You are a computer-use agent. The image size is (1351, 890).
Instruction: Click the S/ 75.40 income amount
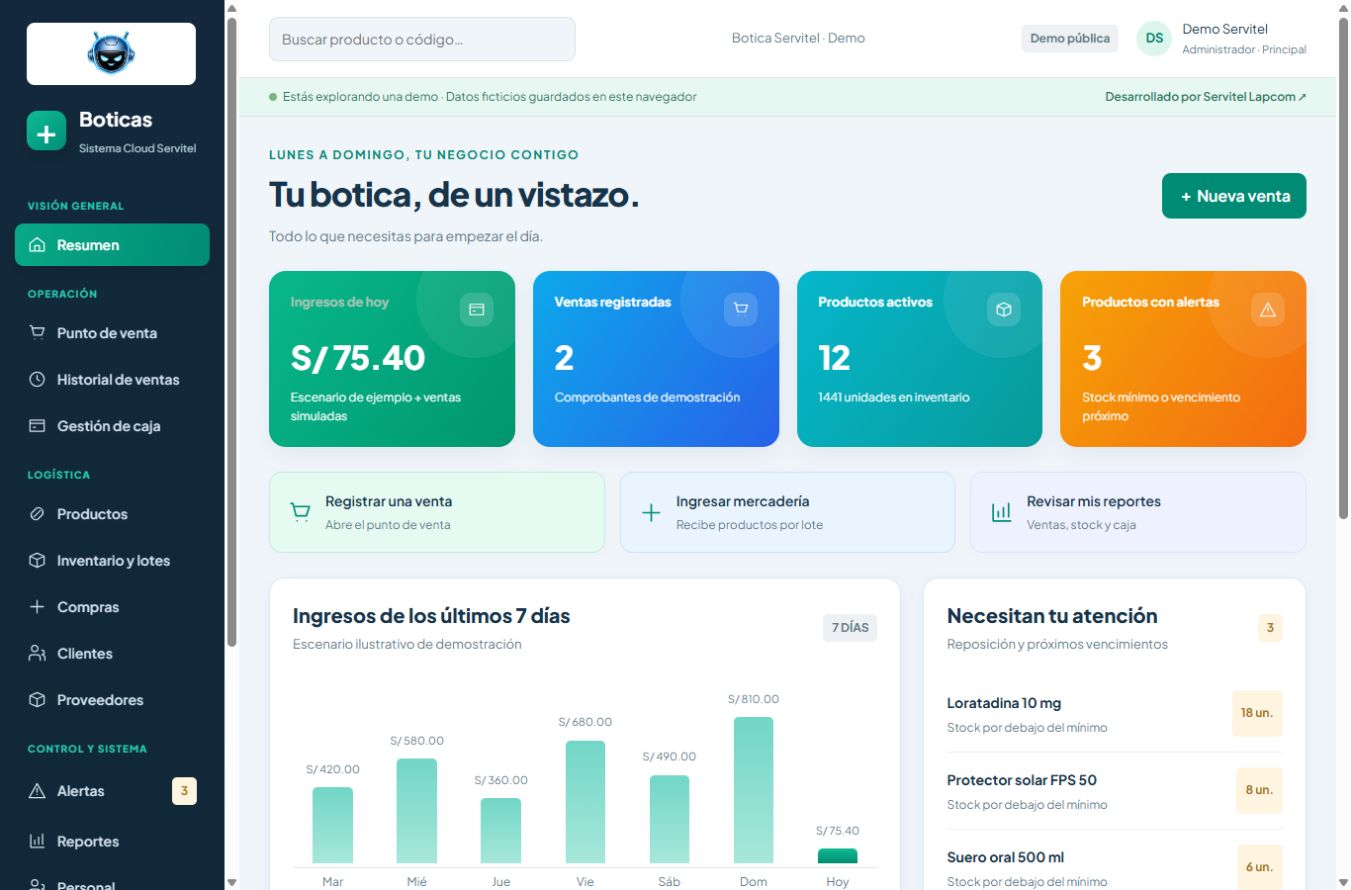pyautogui.click(x=358, y=357)
